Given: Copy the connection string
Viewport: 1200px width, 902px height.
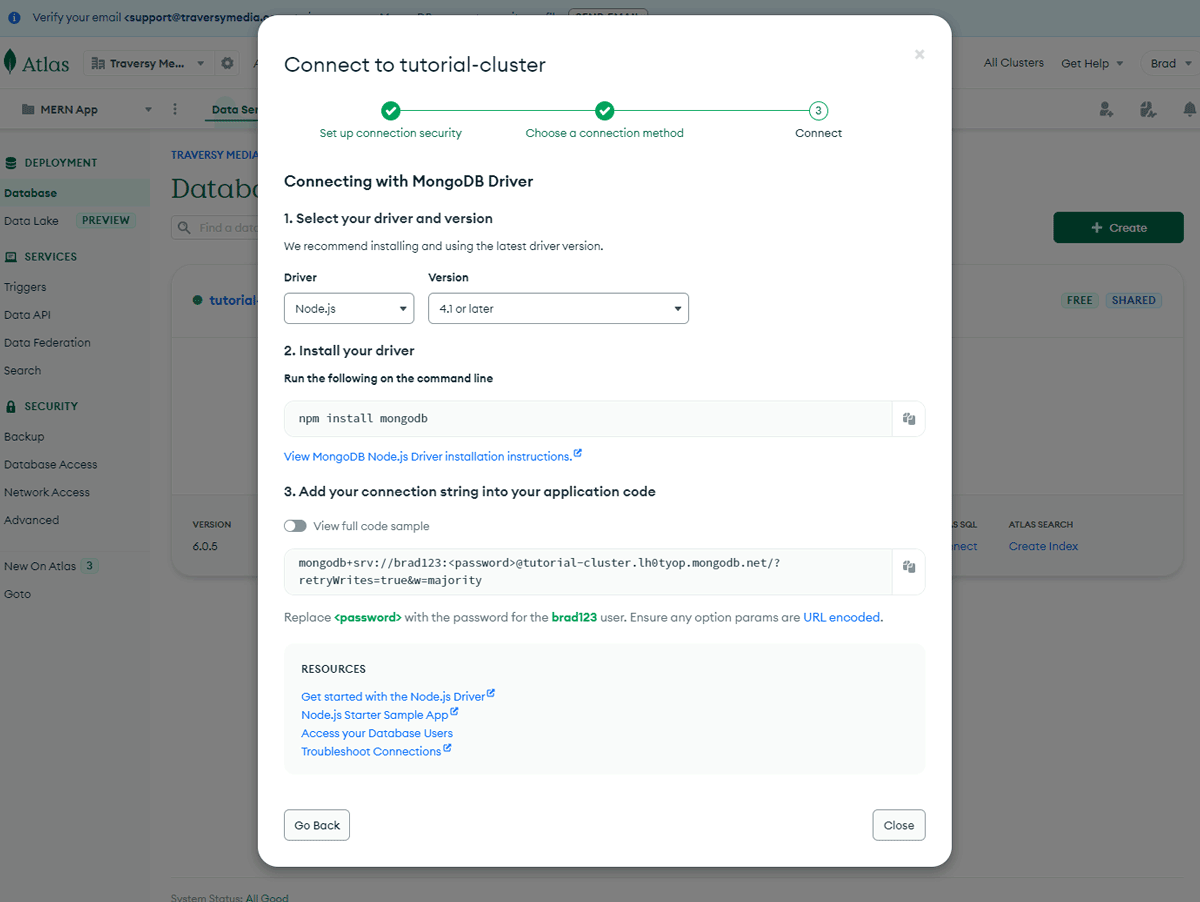Looking at the screenshot, I should (909, 567).
